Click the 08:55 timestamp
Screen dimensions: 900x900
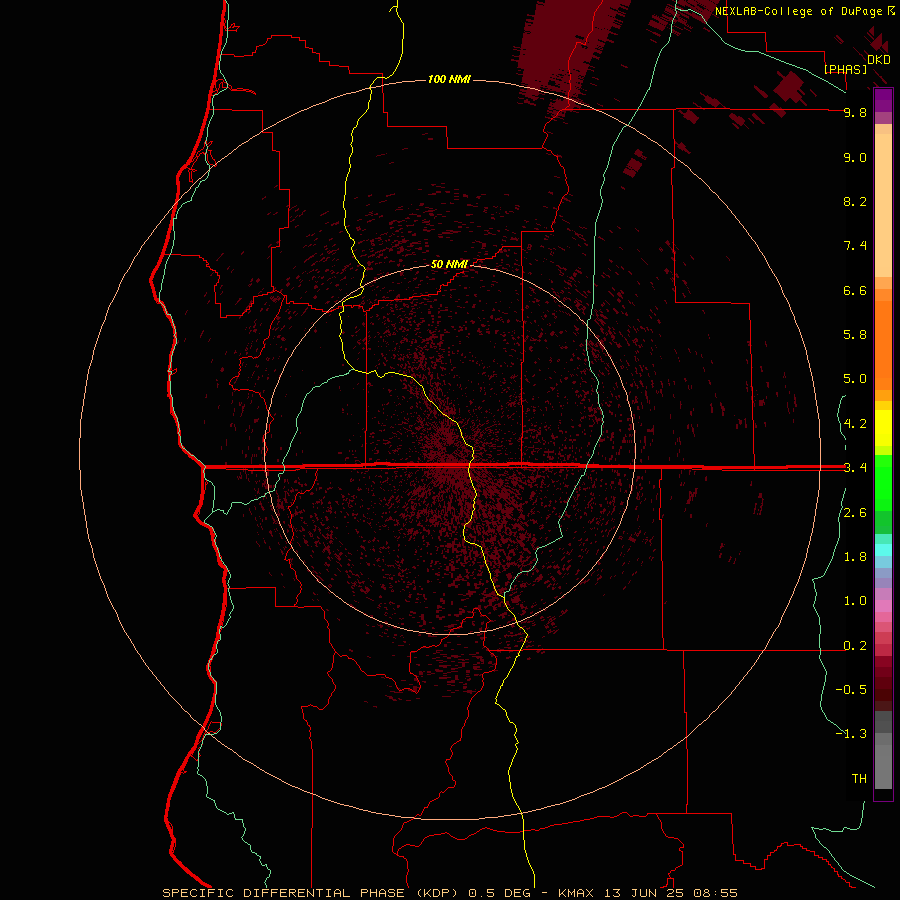pyautogui.click(x=716, y=893)
